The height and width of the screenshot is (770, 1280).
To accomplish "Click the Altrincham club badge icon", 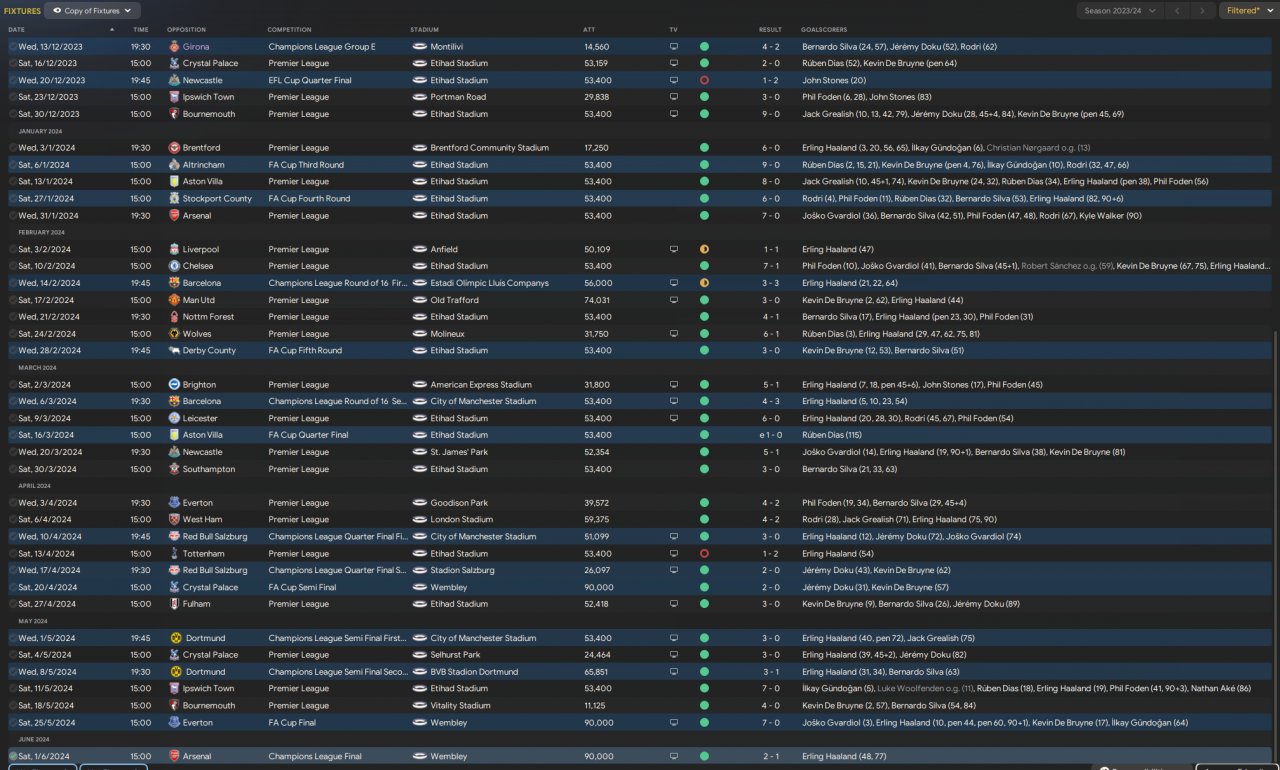I will [174, 165].
